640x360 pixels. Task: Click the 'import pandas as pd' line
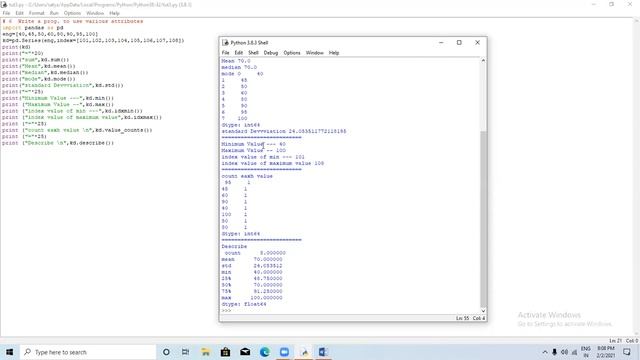(33, 27)
